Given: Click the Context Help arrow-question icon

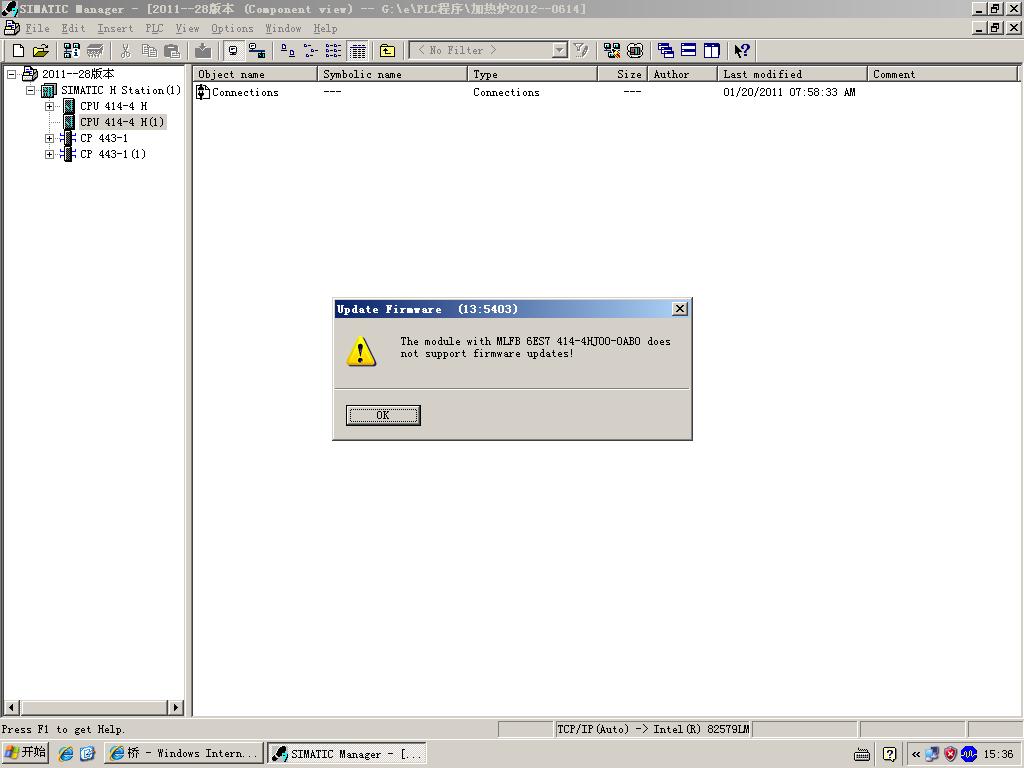Looking at the screenshot, I should point(742,51).
